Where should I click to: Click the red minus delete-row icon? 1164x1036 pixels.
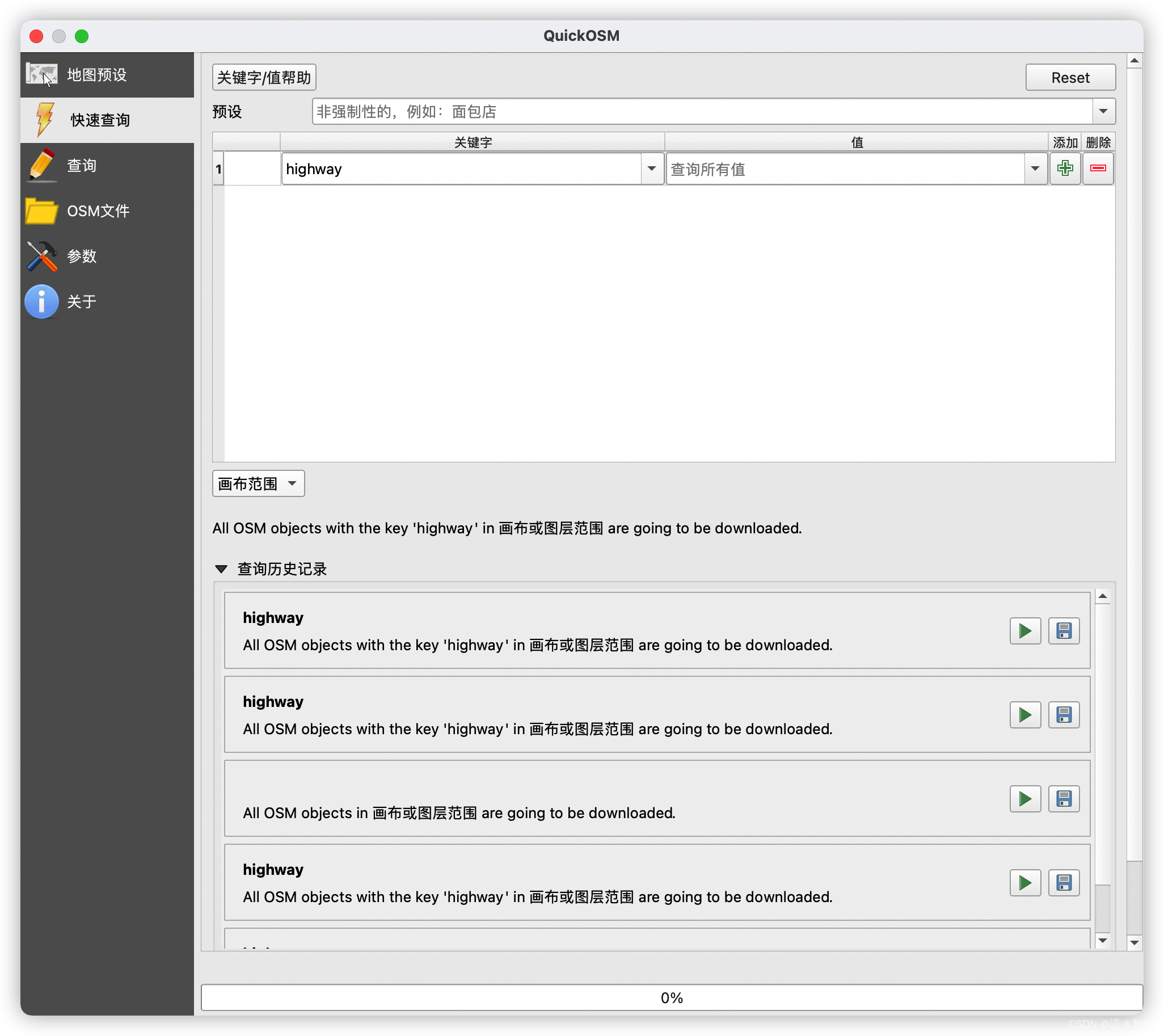1098,169
